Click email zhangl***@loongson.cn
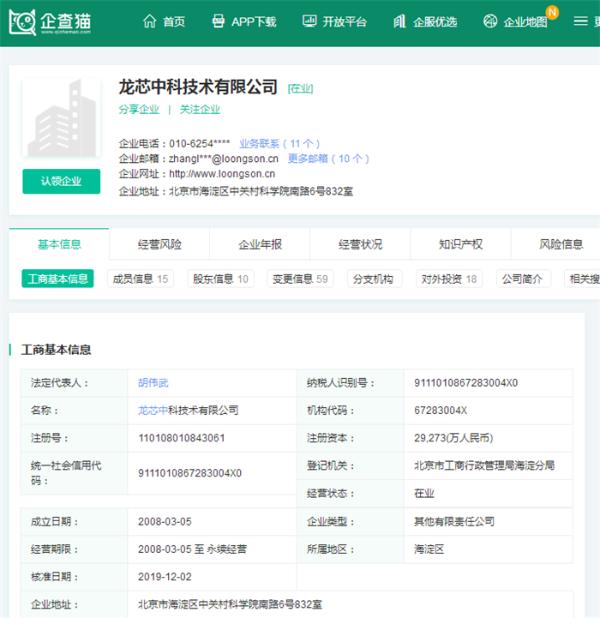 pyautogui.click(x=224, y=158)
